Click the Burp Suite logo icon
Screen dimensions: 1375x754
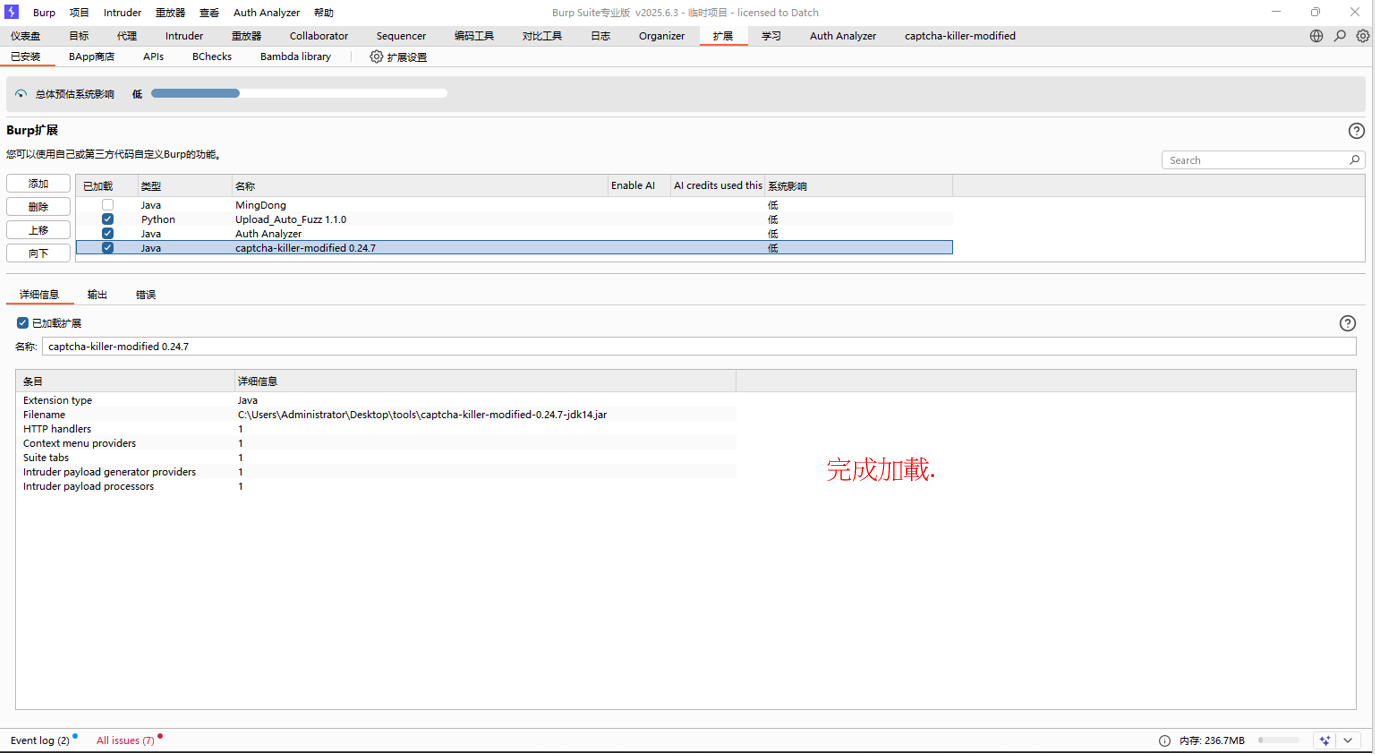12,12
